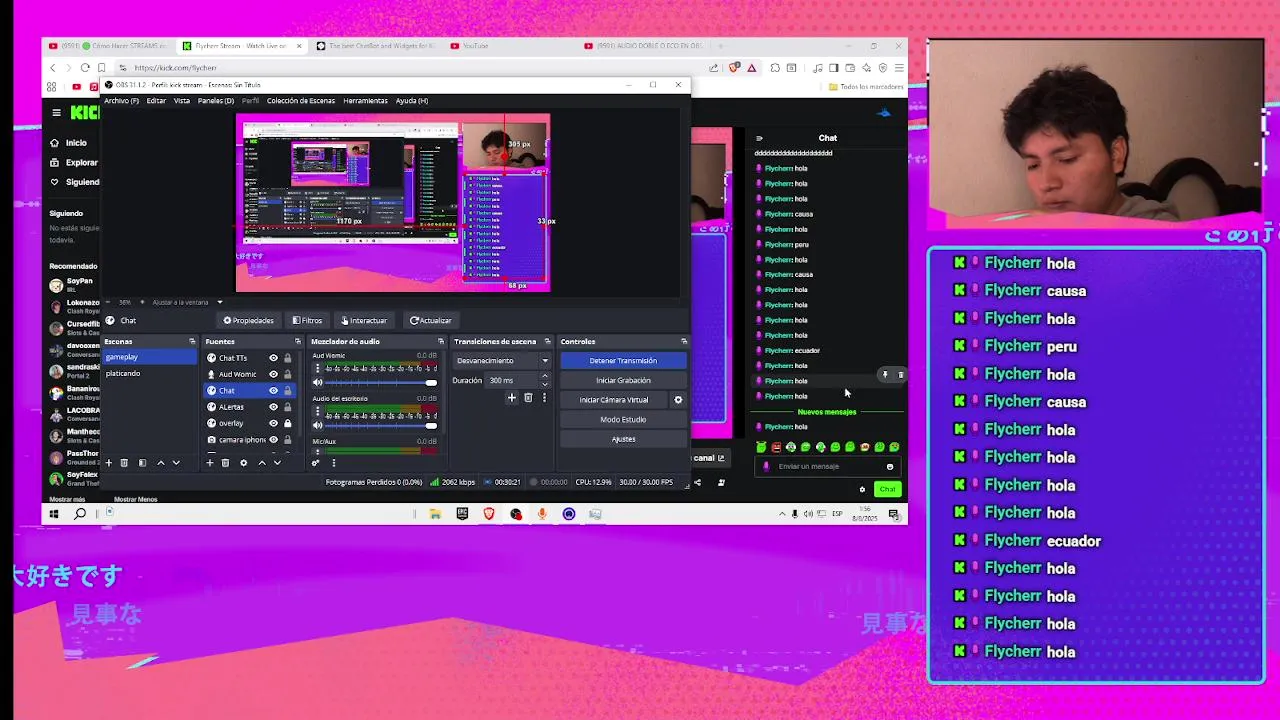The image size is (1280, 720).
Task: Click Iniciar Cámara Virtual button
Action: tap(614, 400)
